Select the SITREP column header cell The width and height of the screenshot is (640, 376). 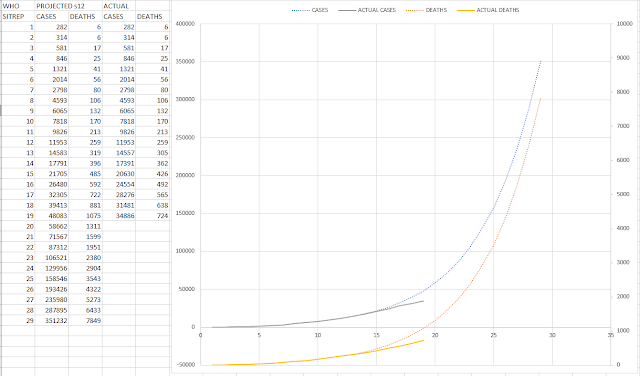point(18,17)
